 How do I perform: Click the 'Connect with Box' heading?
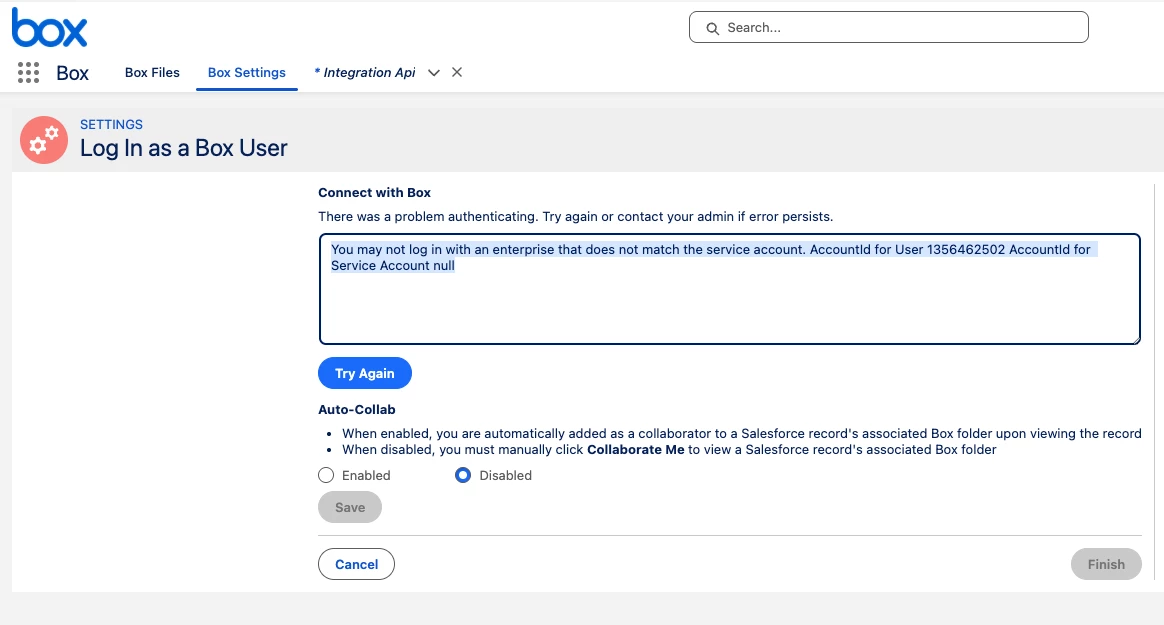pyautogui.click(x=374, y=192)
